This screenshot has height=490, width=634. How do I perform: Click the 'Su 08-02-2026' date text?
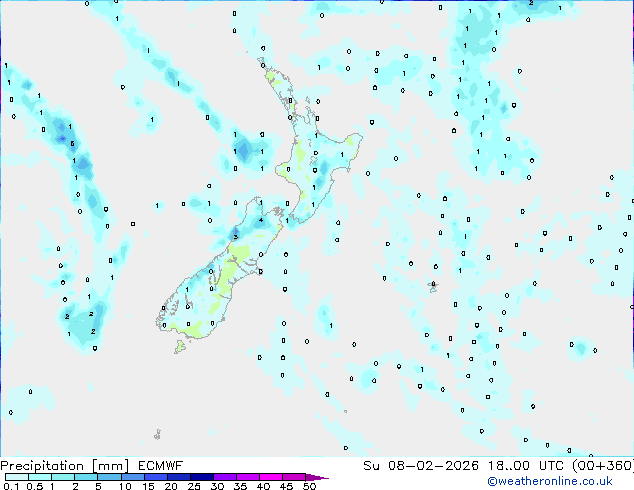(421, 466)
